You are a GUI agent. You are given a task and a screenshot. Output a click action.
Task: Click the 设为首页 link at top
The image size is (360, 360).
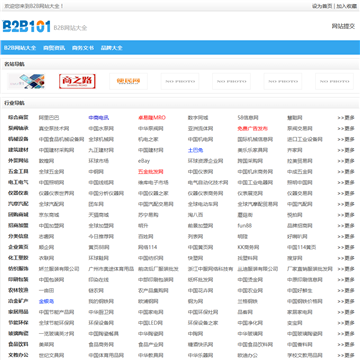(x=322, y=6)
